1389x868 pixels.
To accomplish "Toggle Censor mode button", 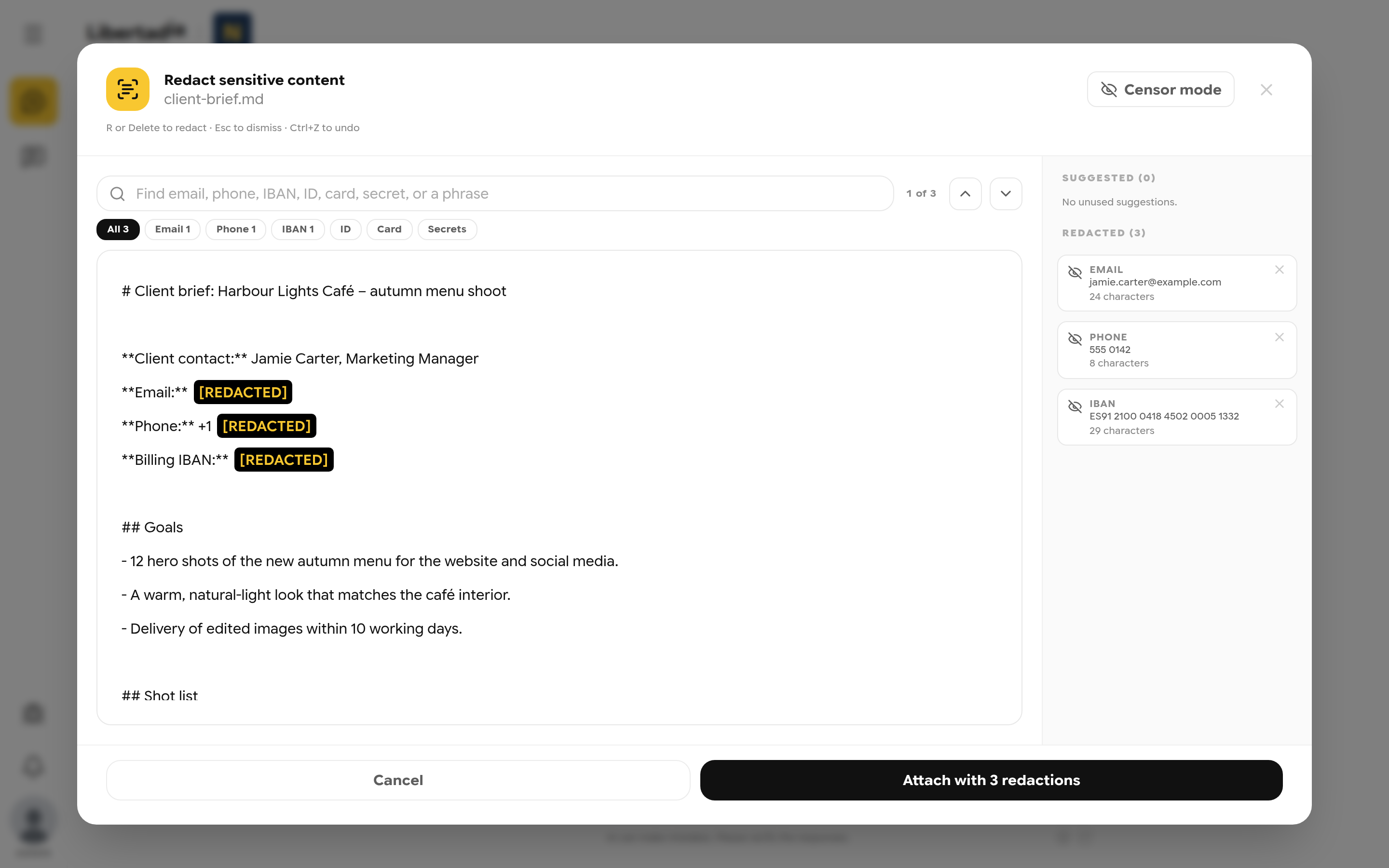I will (x=1160, y=90).
